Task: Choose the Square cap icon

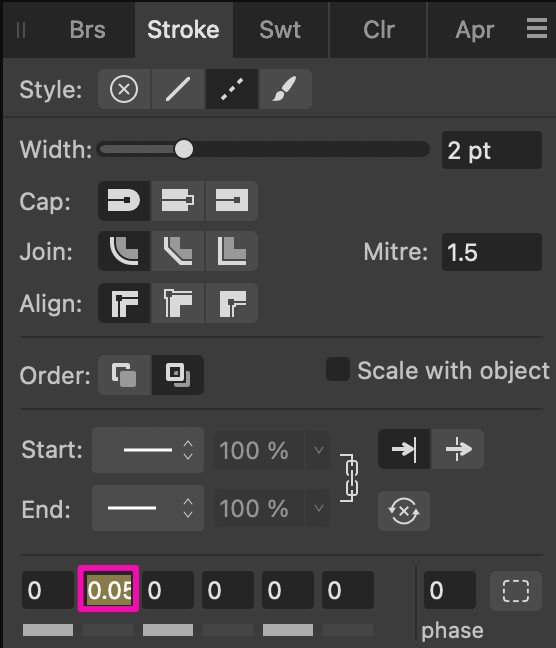Action: (x=178, y=201)
